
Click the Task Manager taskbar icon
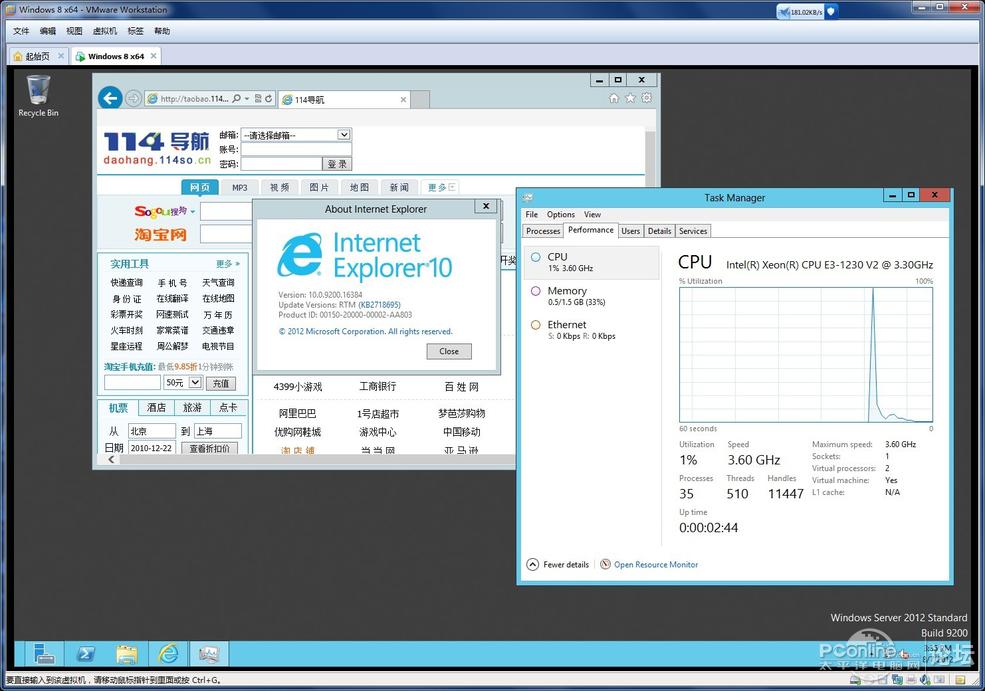(x=209, y=654)
